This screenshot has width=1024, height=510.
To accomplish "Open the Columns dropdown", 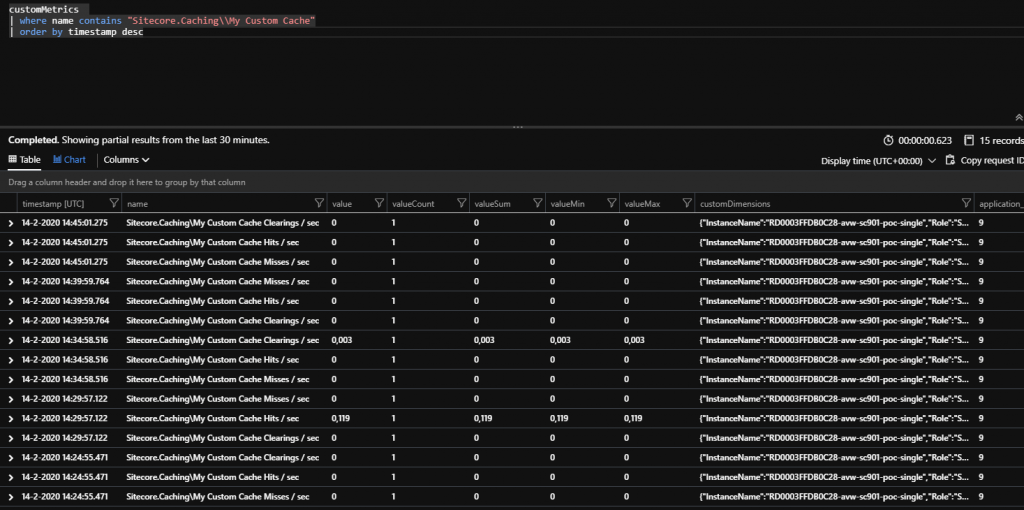I will coord(126,159).
